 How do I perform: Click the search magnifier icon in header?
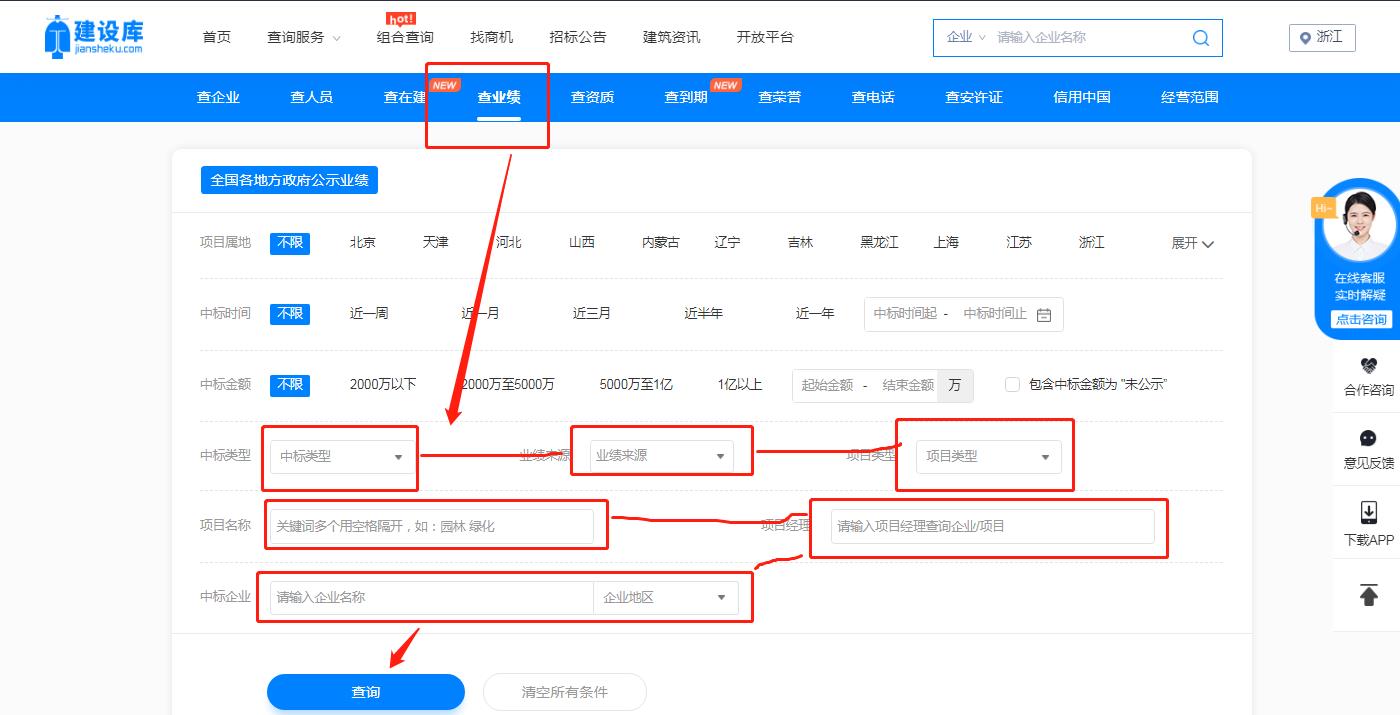[1200, 38]
